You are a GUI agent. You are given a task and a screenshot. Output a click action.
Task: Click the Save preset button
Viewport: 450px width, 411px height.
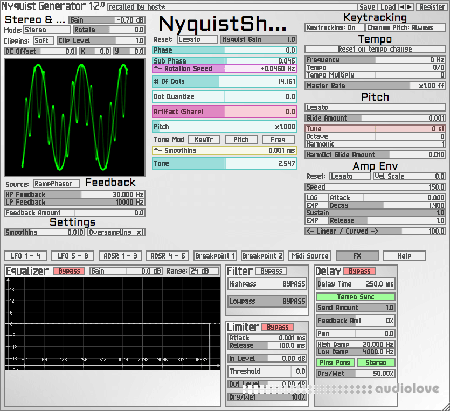point(367,7)
